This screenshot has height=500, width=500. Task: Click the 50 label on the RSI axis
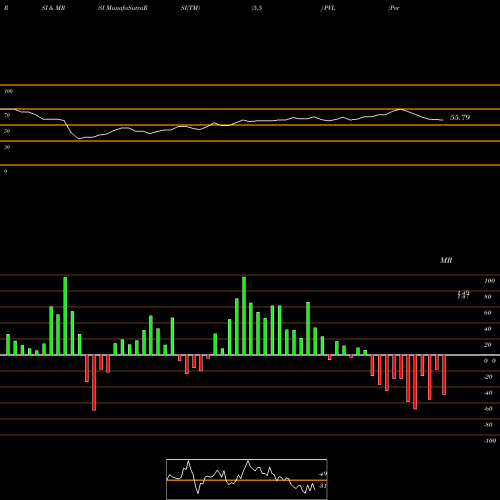7,131
